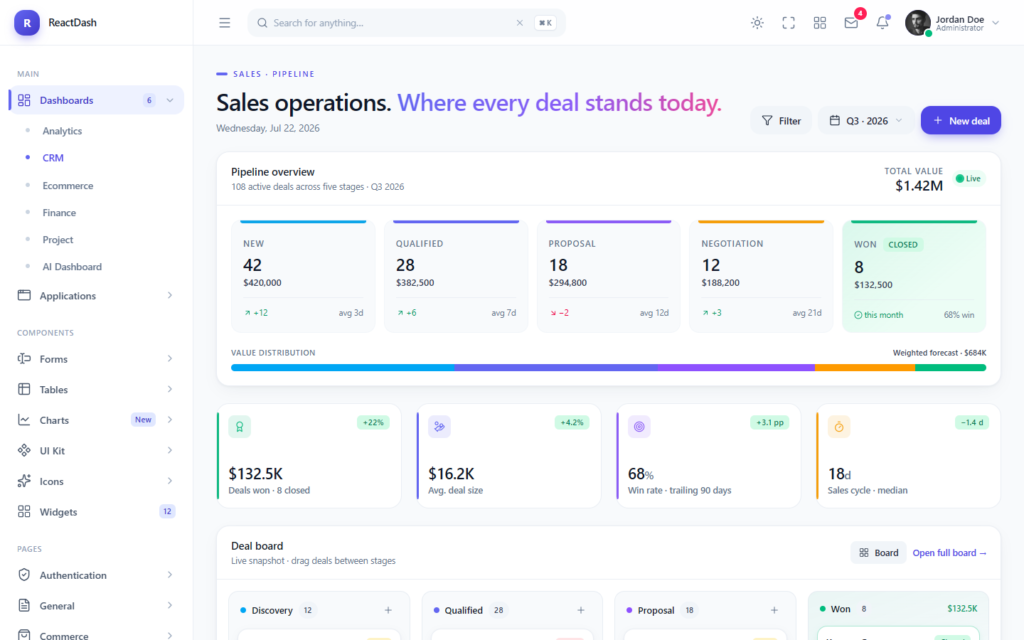Screen dimensions: 1024x640
Task: Enter fullscreen mode via header icon
Action: coord(788,23)
